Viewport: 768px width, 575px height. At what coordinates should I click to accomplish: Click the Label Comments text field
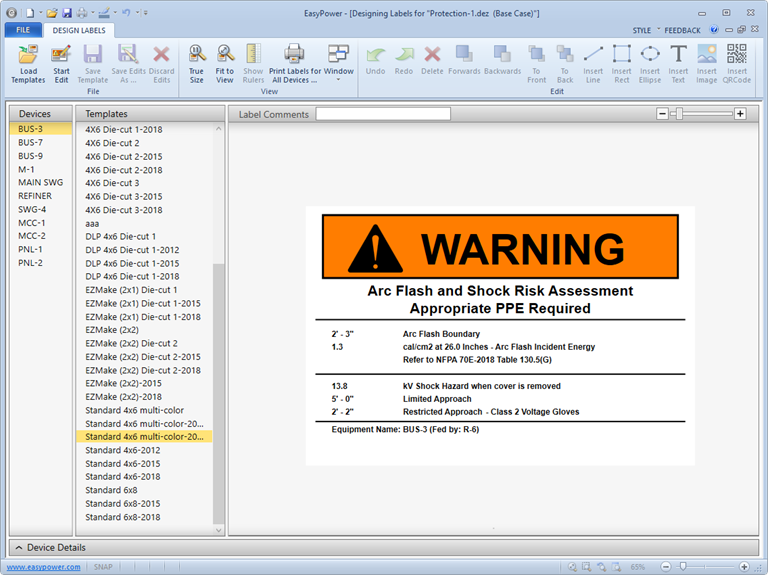point(383,114)
